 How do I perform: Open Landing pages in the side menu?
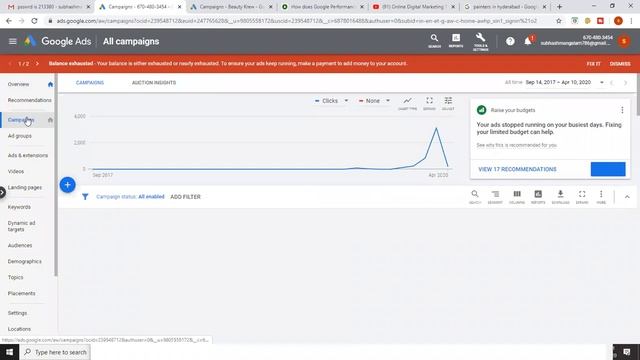click(x=24, y=188)
